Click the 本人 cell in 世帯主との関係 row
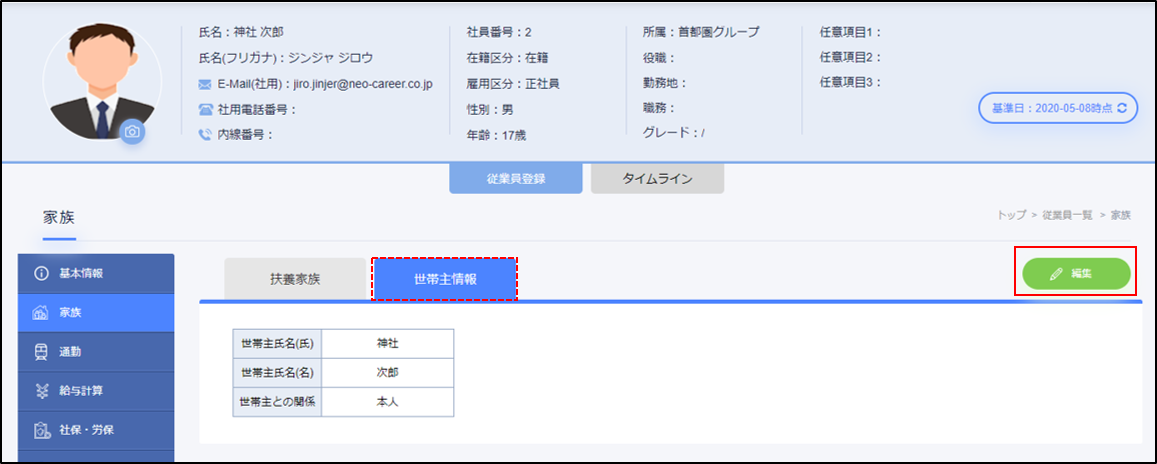1157x464 pixels. [387, 401]
